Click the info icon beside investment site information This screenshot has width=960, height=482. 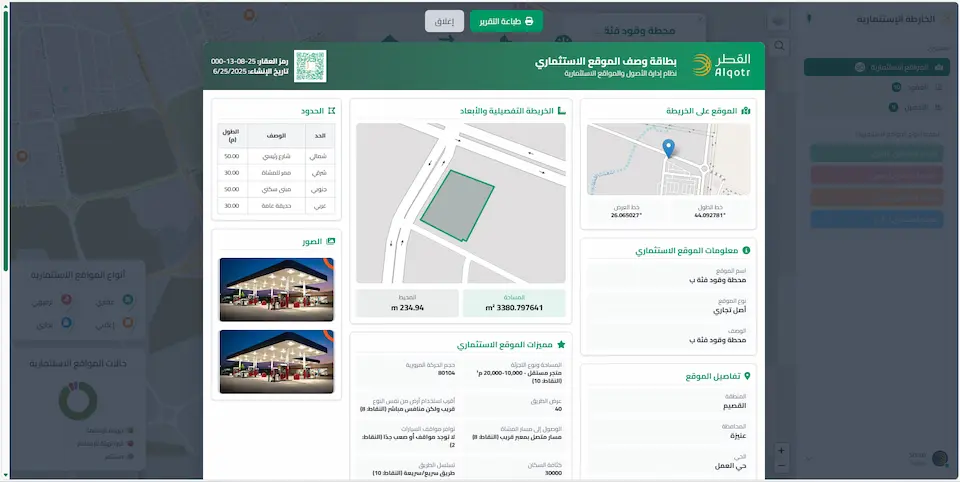(x=746, y=250)
